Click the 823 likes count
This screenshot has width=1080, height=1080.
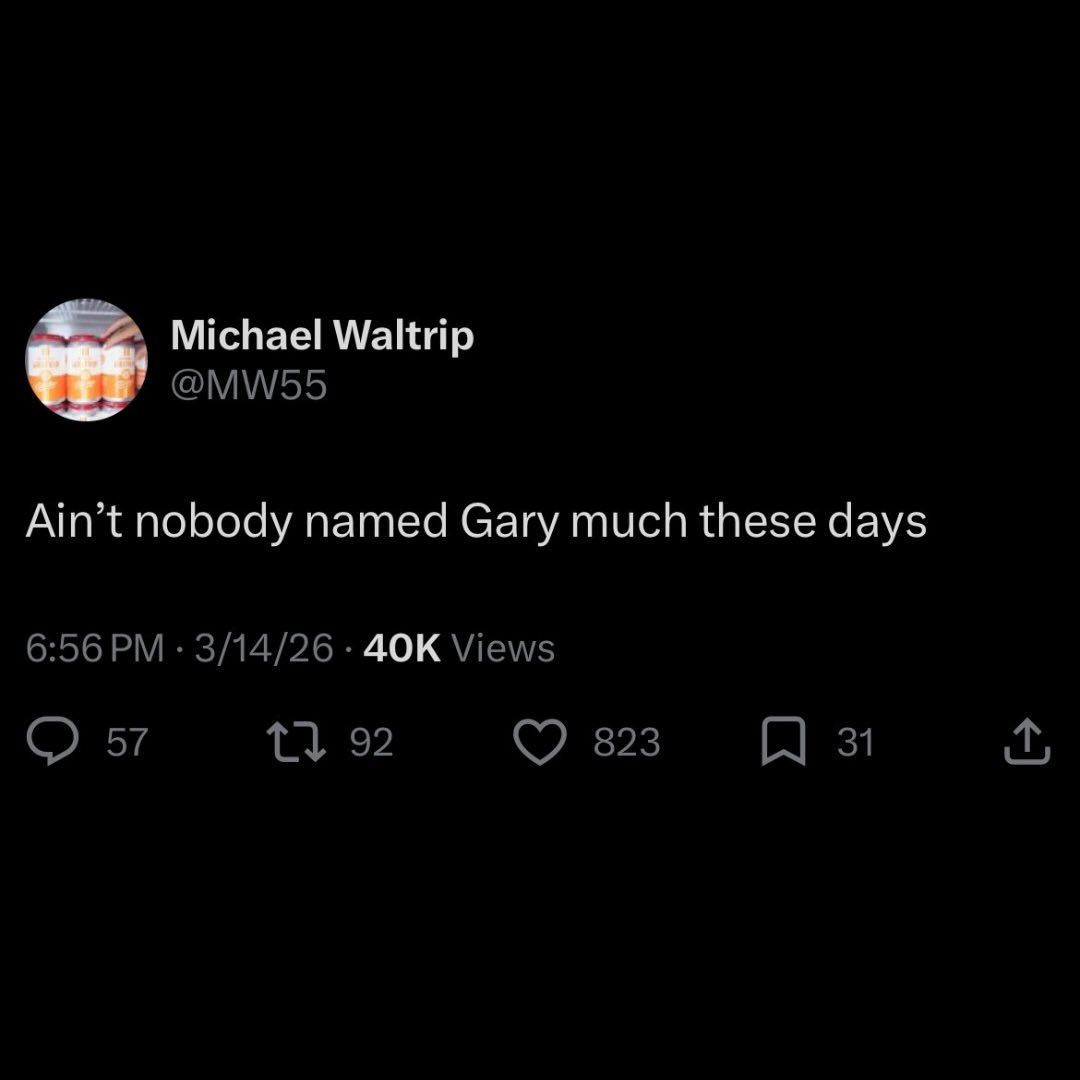pyautogui.click(x=627, y=742)
